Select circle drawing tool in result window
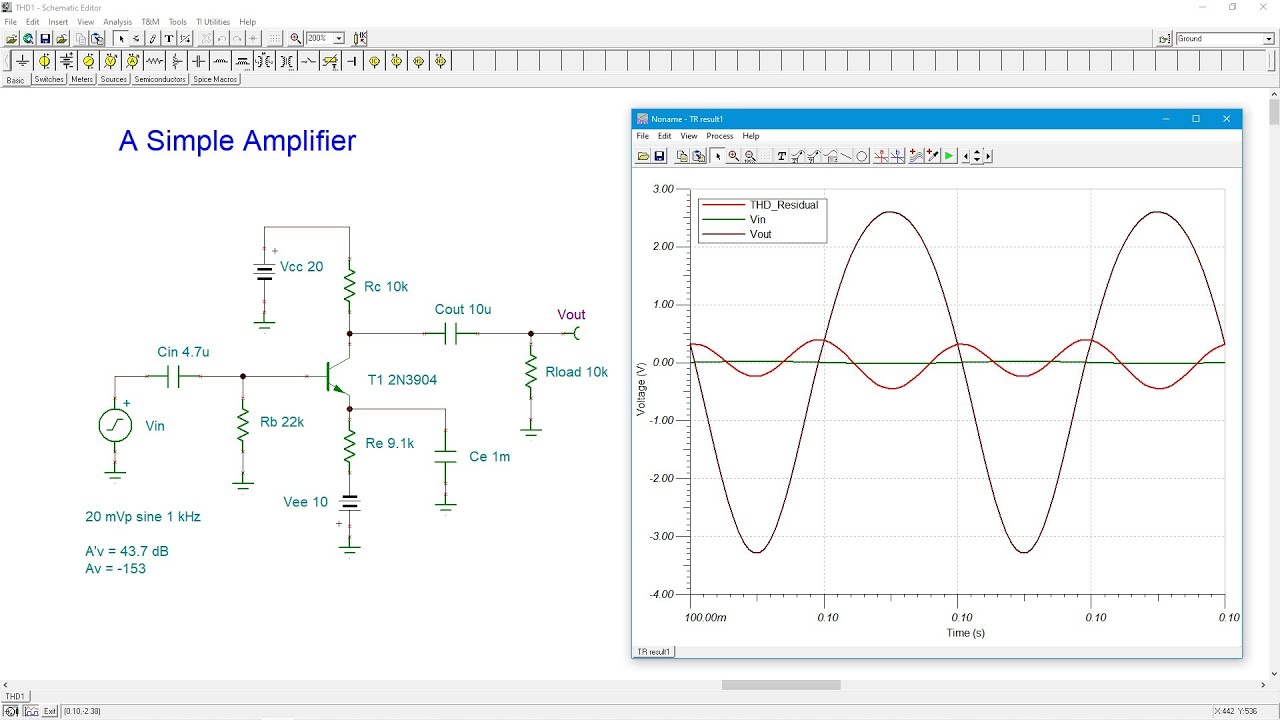The width and height of the screenshot is (1280, 720). point(862,156)
